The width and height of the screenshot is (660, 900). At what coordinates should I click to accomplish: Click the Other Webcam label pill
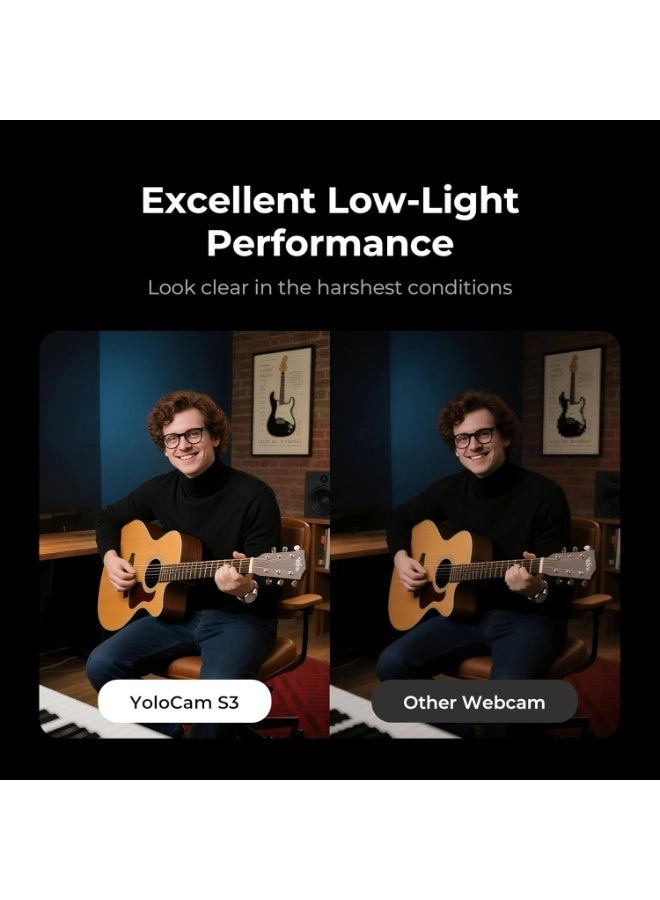(474, 701)
